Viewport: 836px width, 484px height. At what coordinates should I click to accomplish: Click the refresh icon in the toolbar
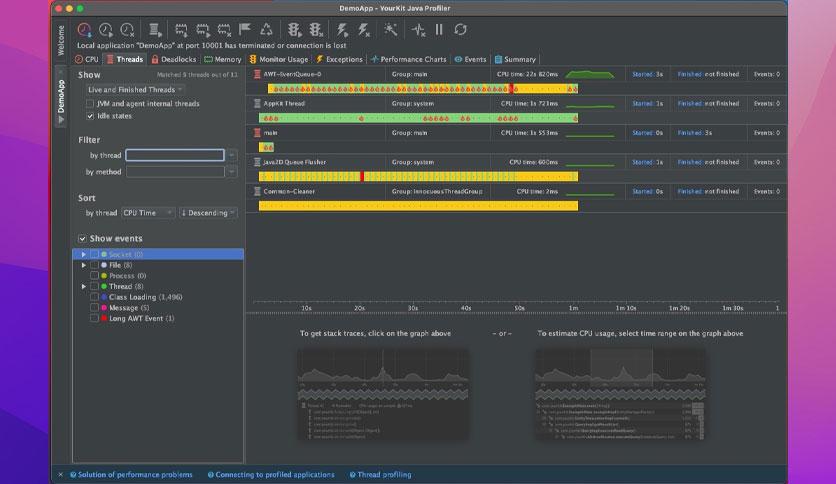[460, 30]
